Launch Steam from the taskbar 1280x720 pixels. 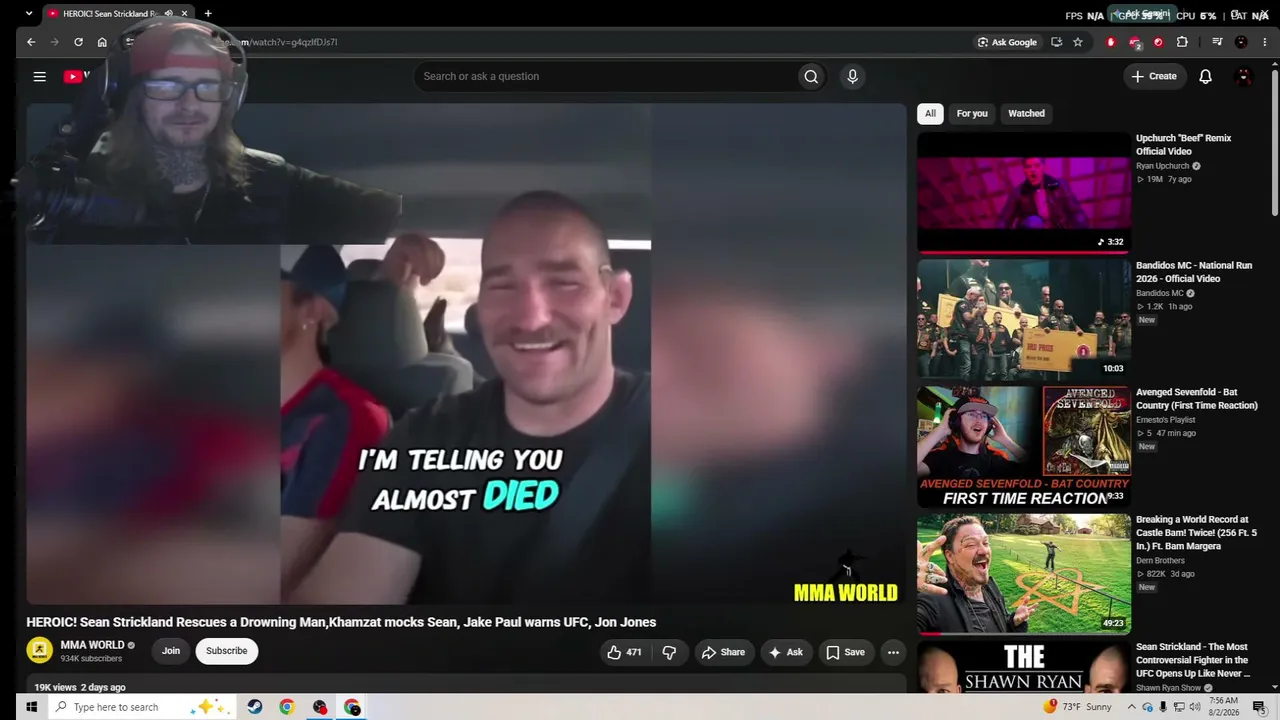point(255,707)
